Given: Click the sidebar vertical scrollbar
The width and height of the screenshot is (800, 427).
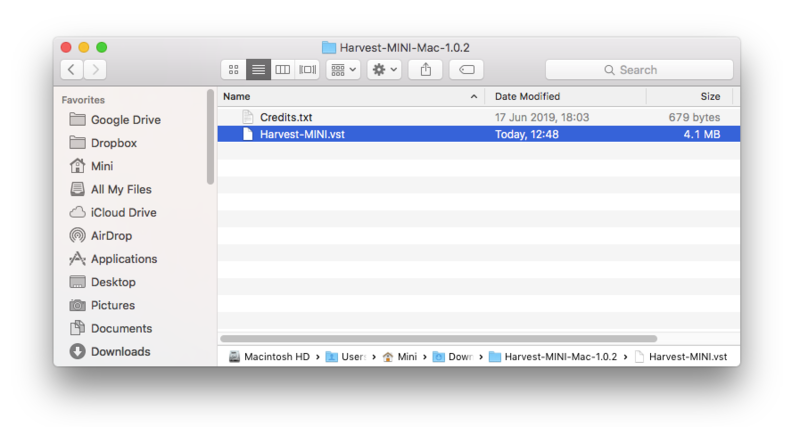Looking at the screenshot, I should click(x=210, y=137).
